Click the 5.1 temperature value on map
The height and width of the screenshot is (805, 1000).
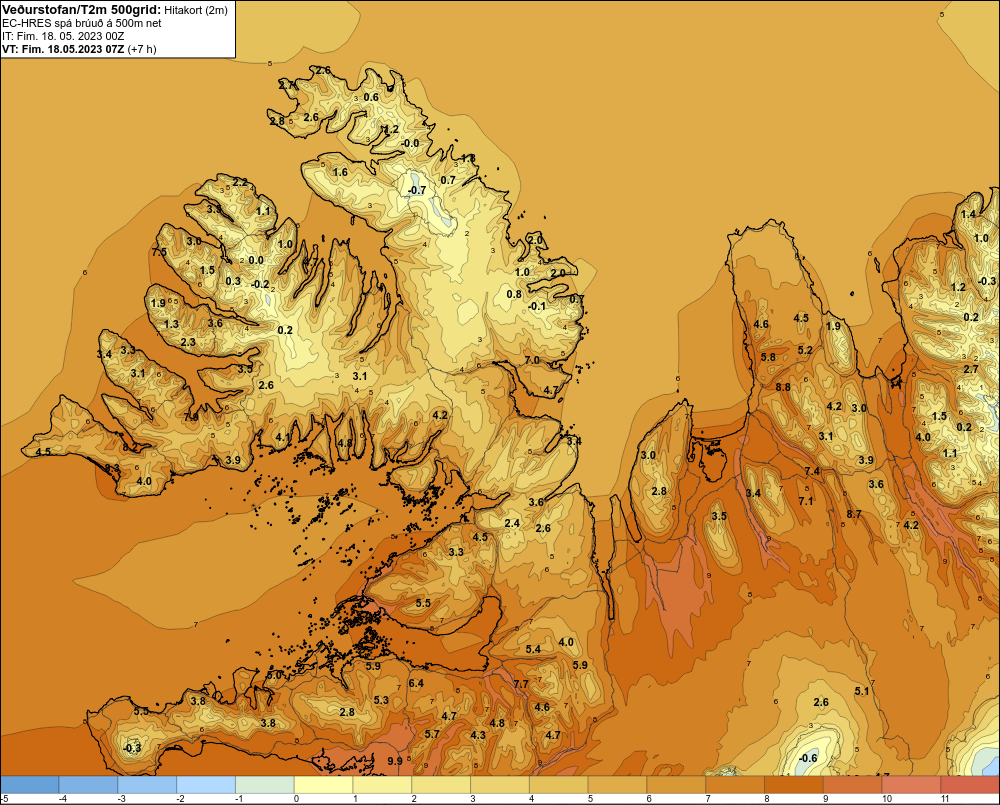click(x=862, y=691)
